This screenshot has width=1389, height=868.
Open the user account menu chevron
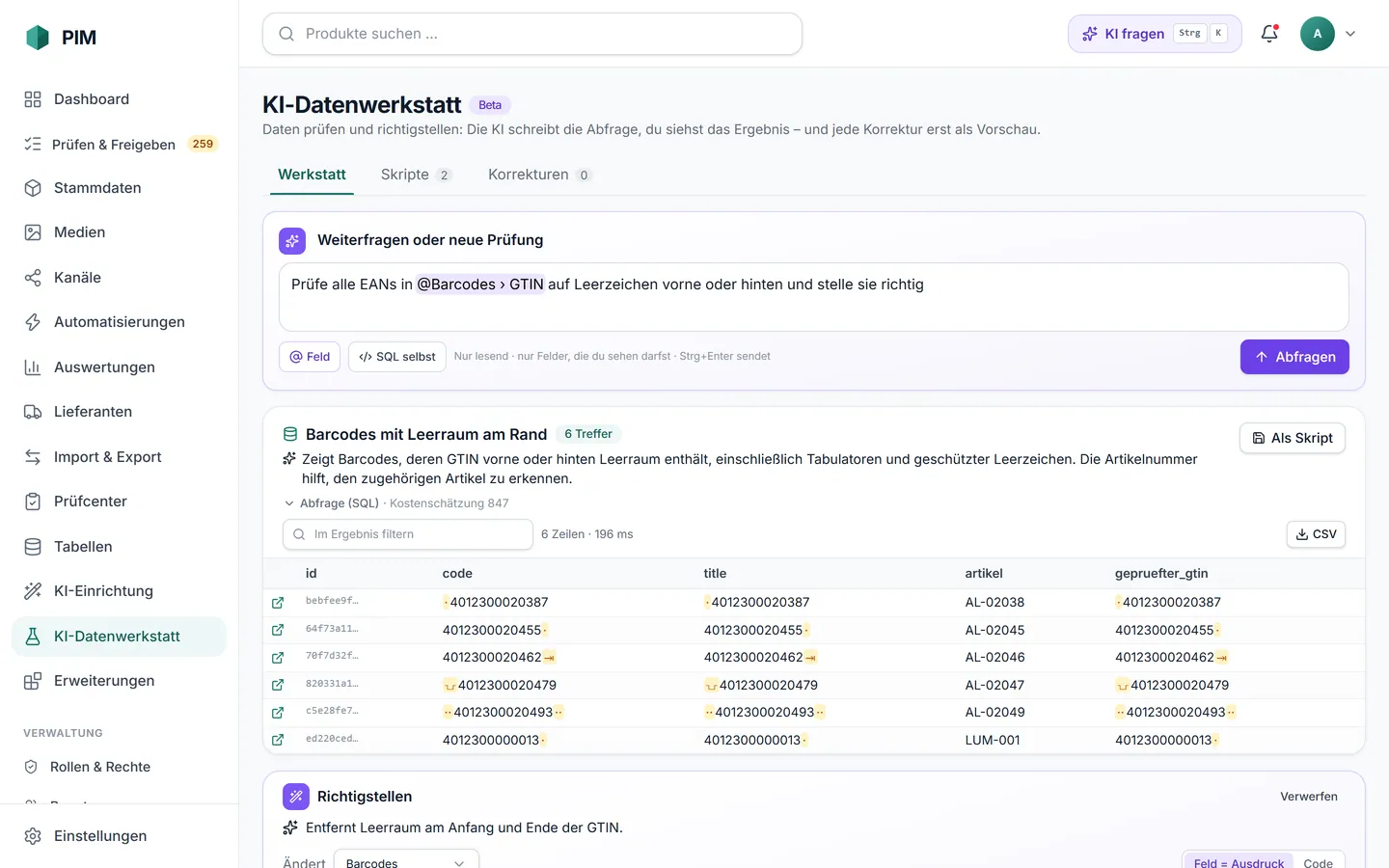1350,34
